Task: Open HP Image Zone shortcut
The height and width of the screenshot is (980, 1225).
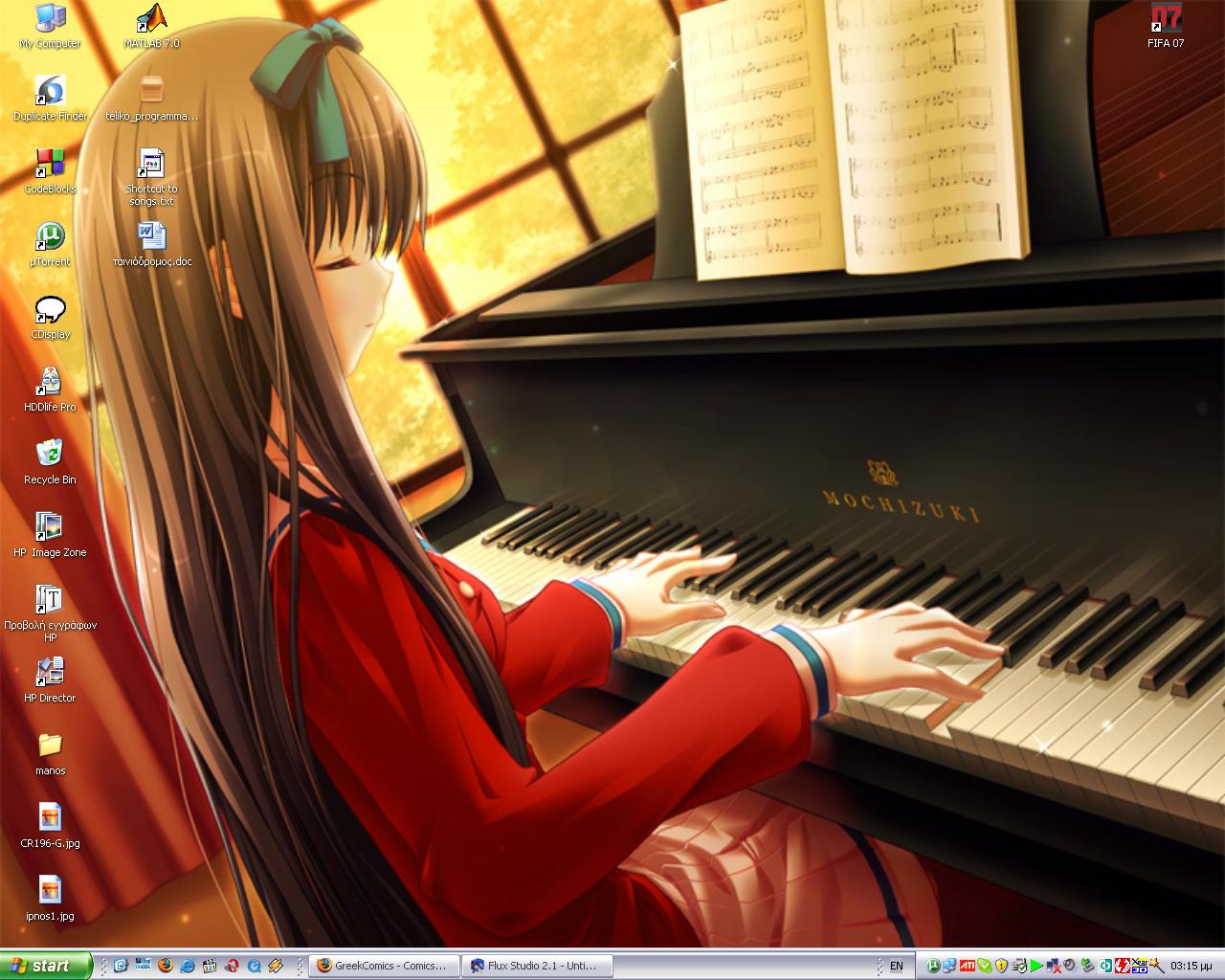Action: (50, 535)
